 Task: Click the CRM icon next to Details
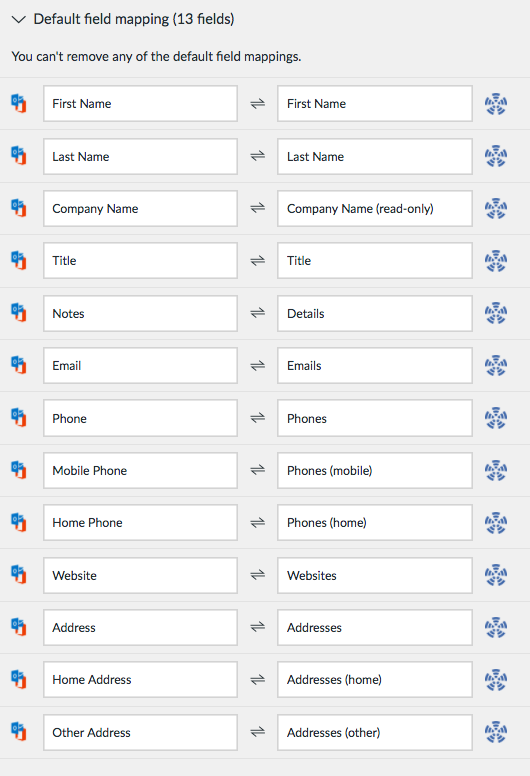click(495, 313)
